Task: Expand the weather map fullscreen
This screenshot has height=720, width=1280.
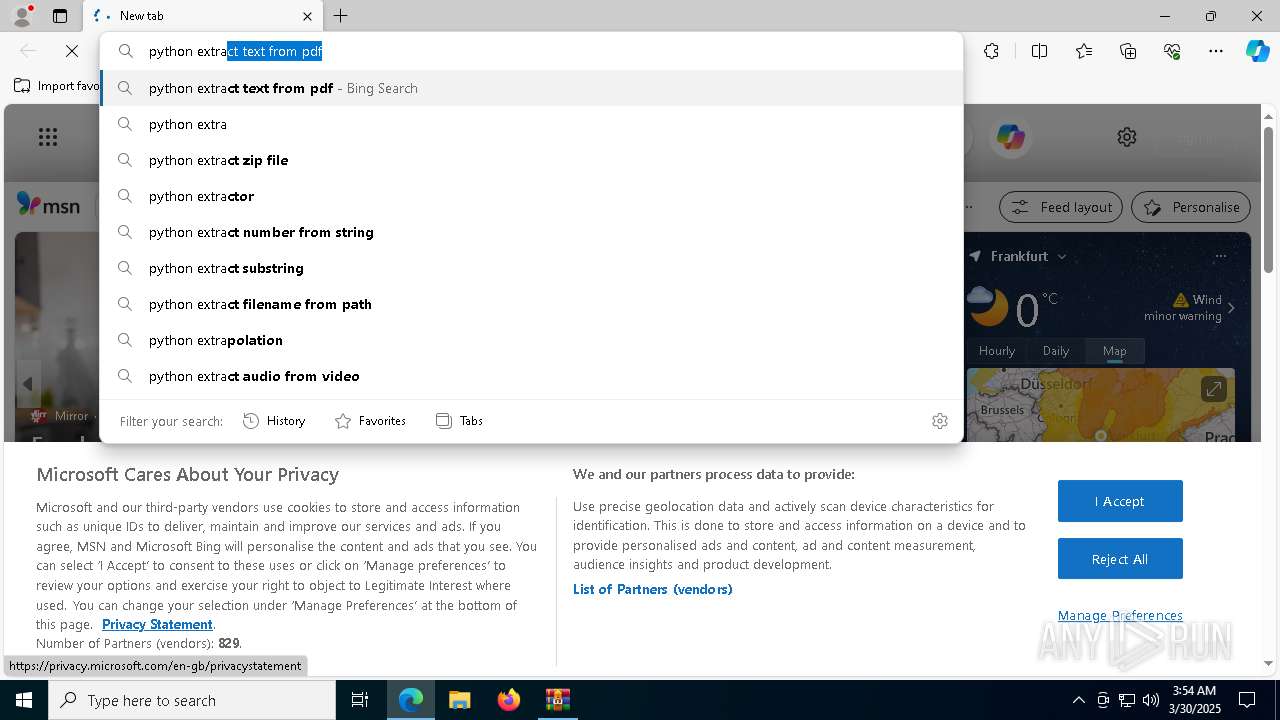Action: pyautogui.click(x=1213, y=389)
